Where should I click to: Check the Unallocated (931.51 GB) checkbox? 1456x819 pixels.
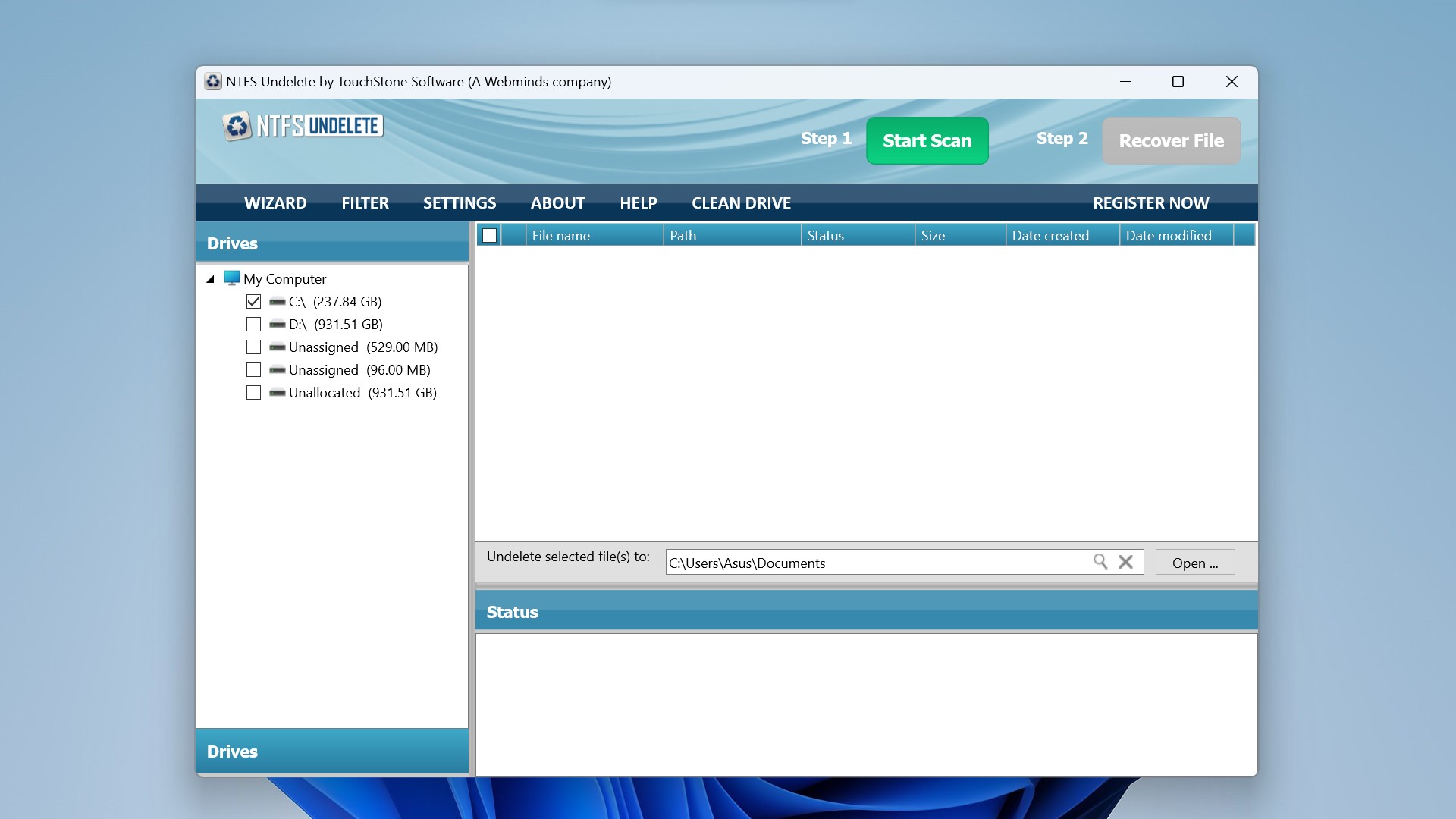(x=253, y=393)
